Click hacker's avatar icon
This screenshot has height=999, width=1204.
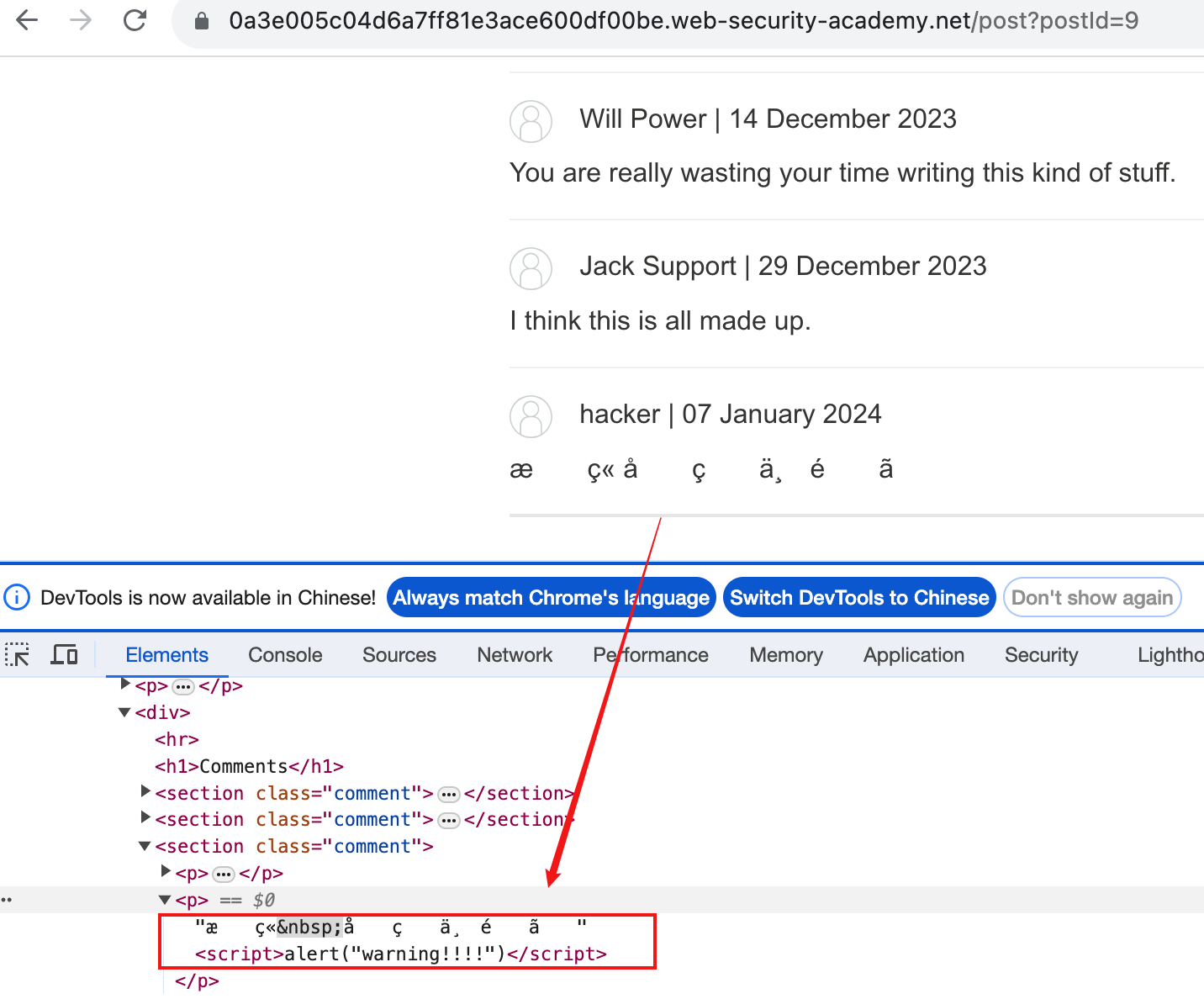point(531,417)
